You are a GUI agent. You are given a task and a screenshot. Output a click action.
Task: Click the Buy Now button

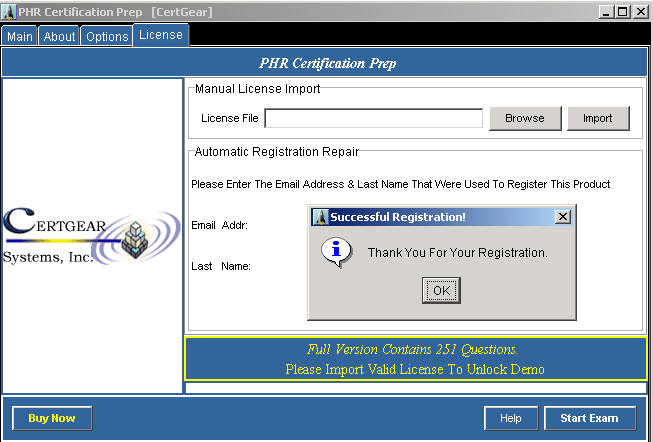click(52, 418)
